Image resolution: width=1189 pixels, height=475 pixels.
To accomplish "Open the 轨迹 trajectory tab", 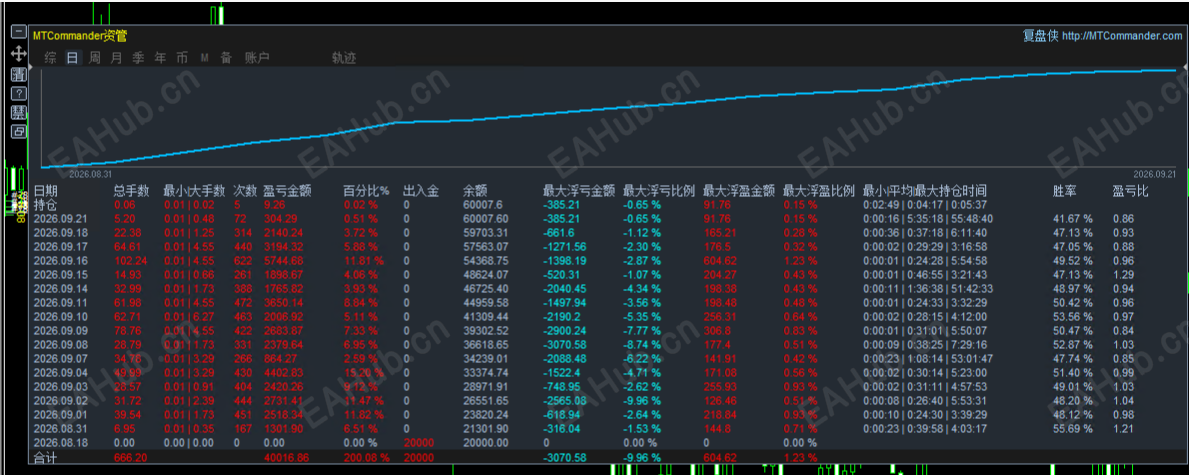I will (344, 58).
